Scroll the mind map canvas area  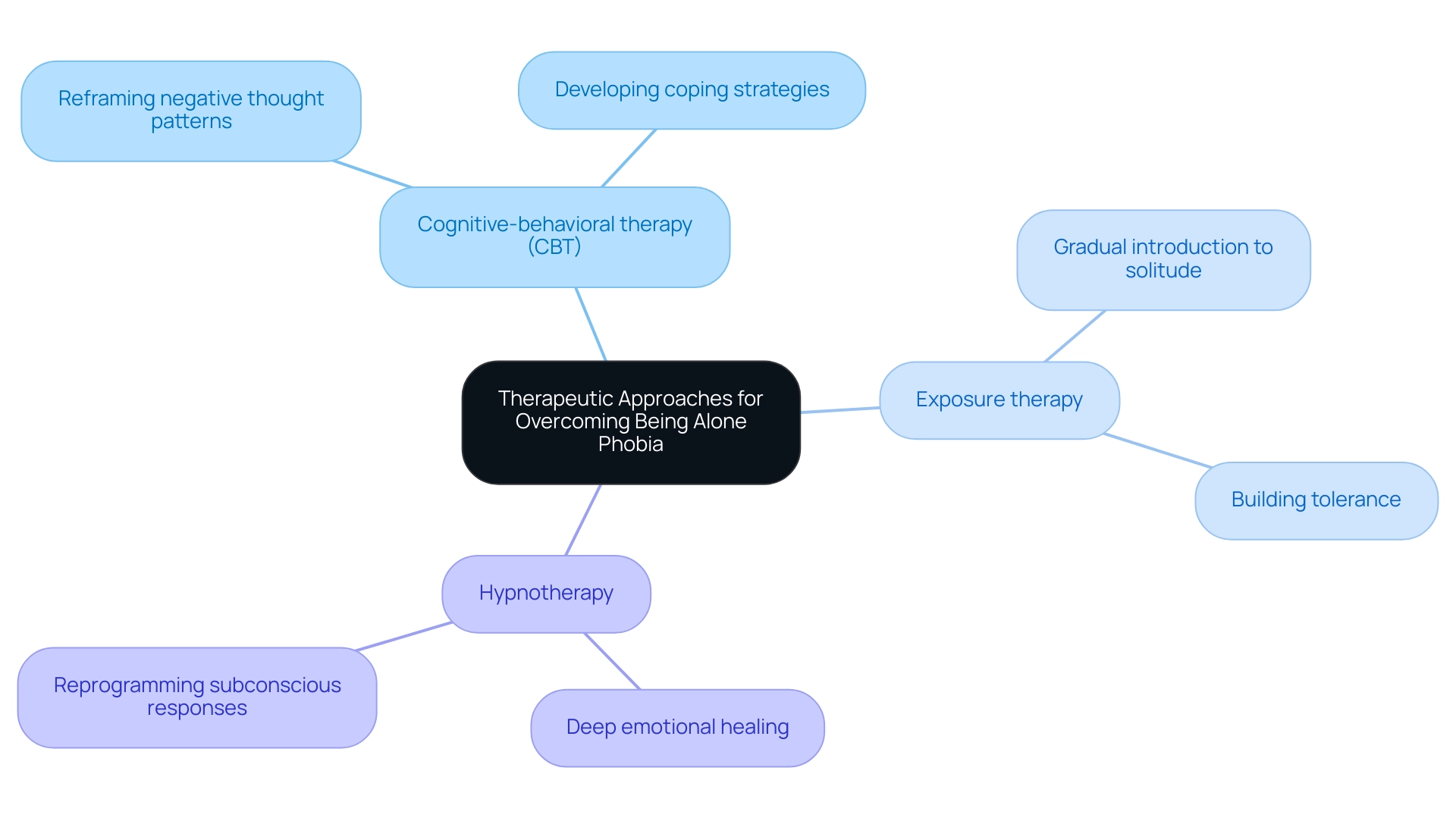pos(728,410)
